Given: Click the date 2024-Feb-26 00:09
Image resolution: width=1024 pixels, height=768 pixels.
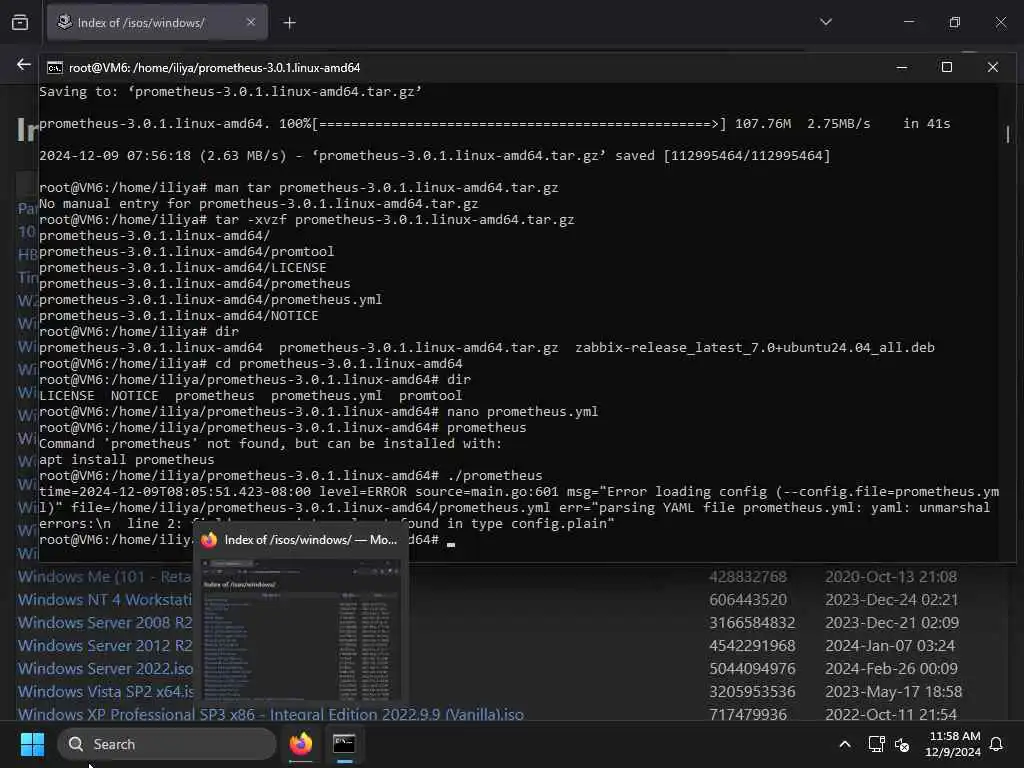Looking at the screenshot, I should tap(891, 669).
